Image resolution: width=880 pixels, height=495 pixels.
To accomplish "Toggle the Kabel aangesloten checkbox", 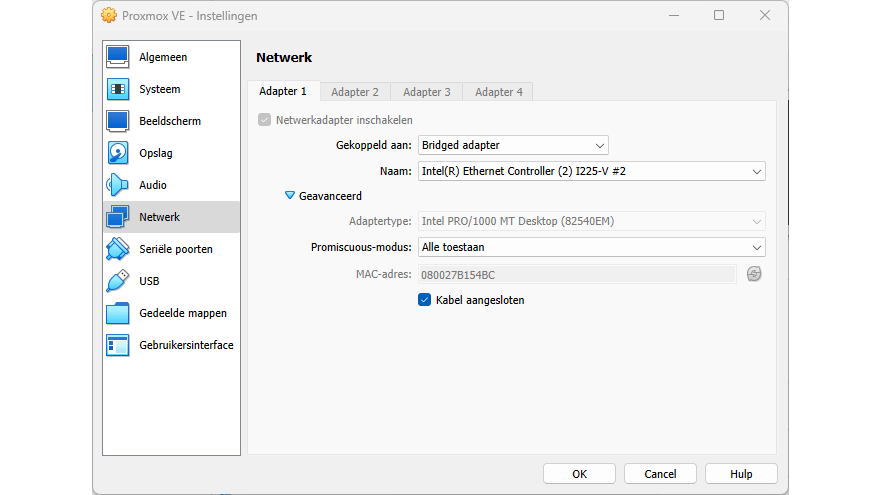I will coord(425,300).
